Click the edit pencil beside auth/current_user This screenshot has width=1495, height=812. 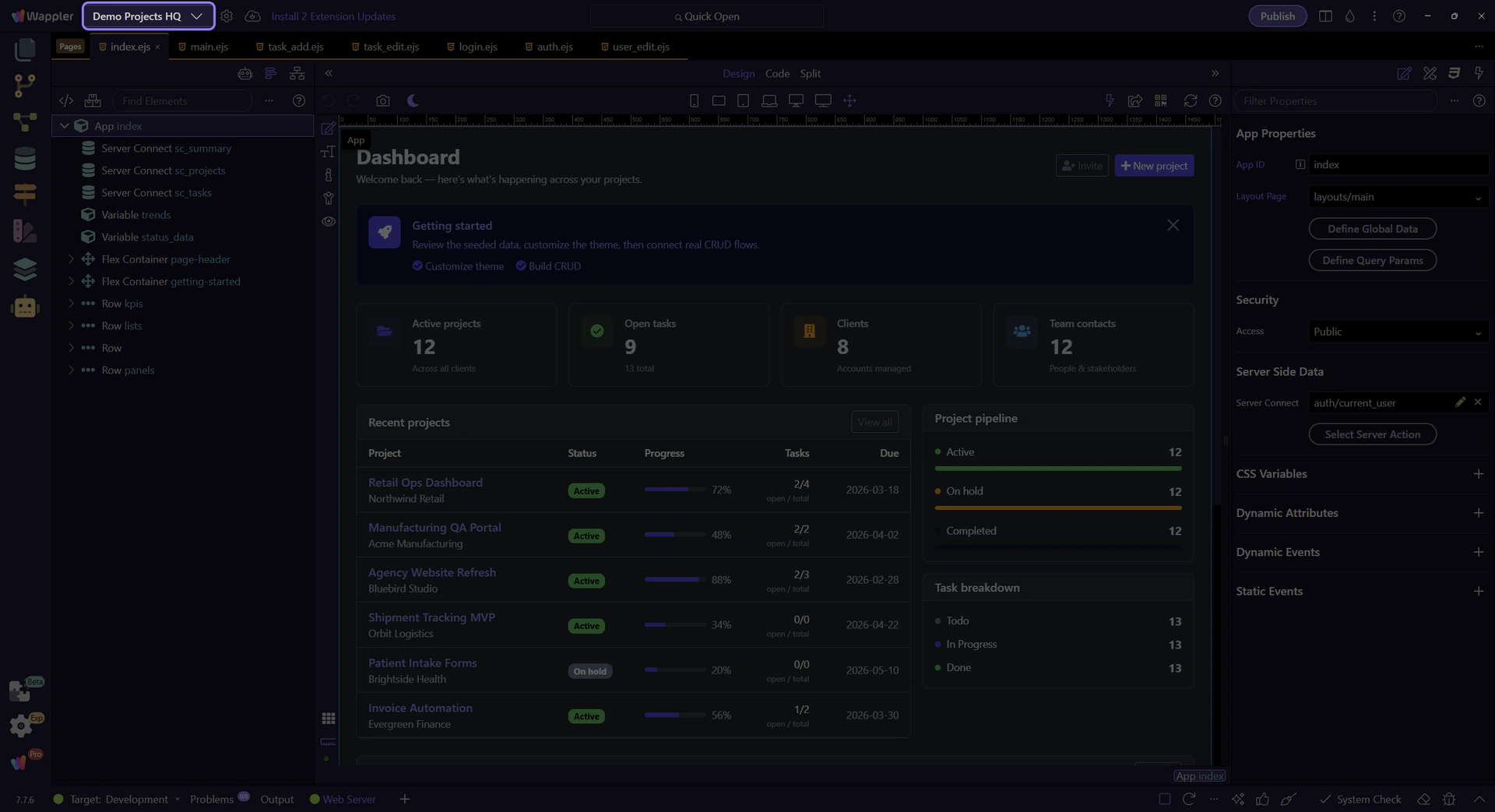[x=1460, y=402]
